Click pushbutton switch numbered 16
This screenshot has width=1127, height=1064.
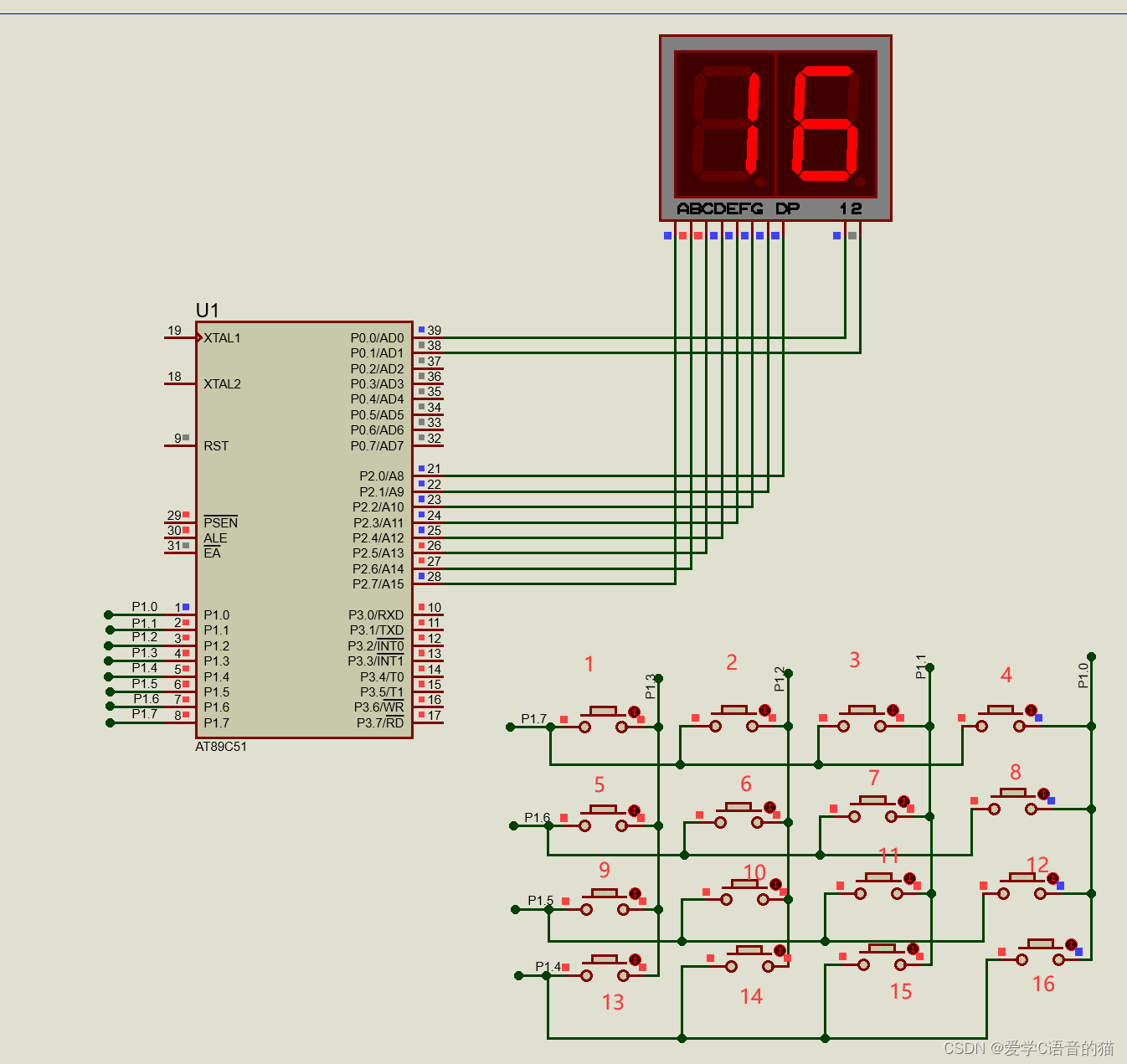pos(1040,952)
